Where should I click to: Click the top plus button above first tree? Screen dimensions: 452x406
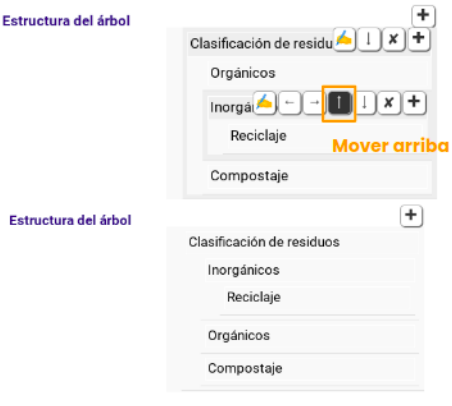coord(423,16)
